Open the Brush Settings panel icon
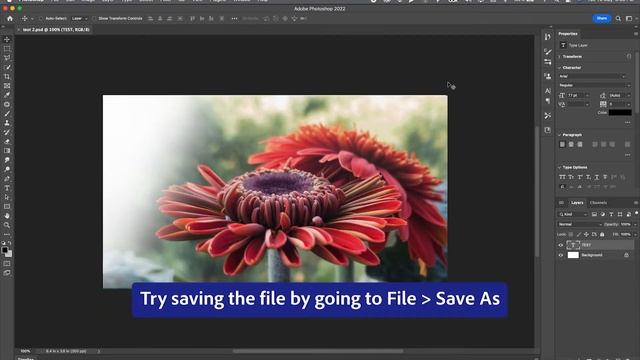640x360 pixels. 548,52
